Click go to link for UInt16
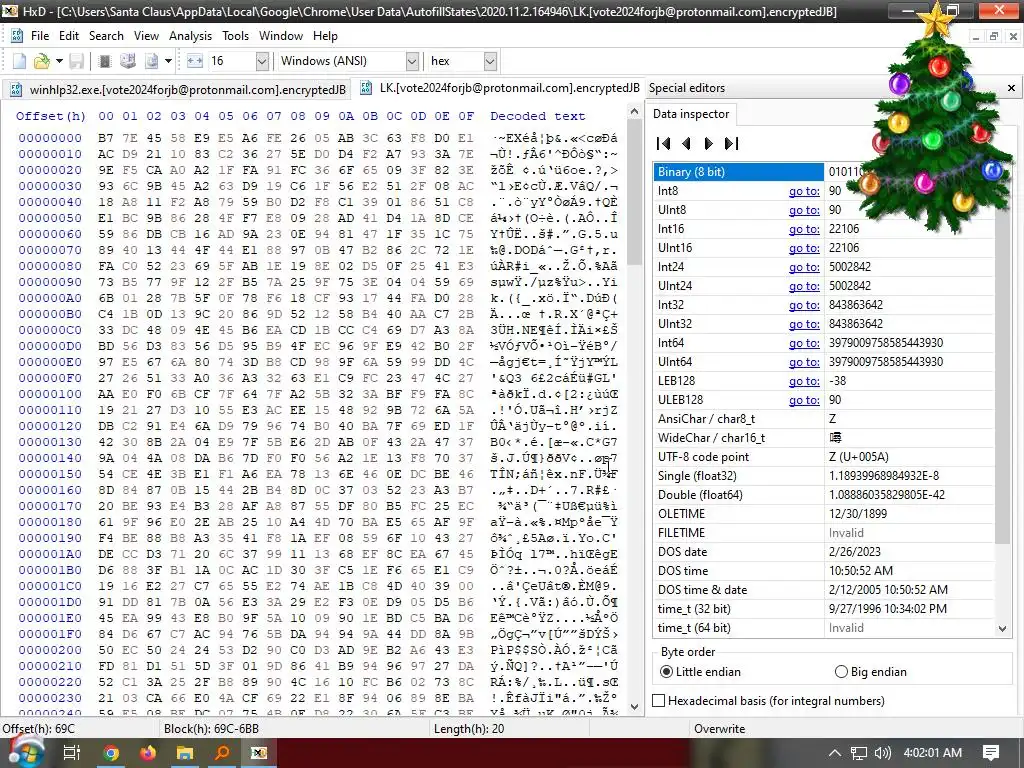 (804, 248)
